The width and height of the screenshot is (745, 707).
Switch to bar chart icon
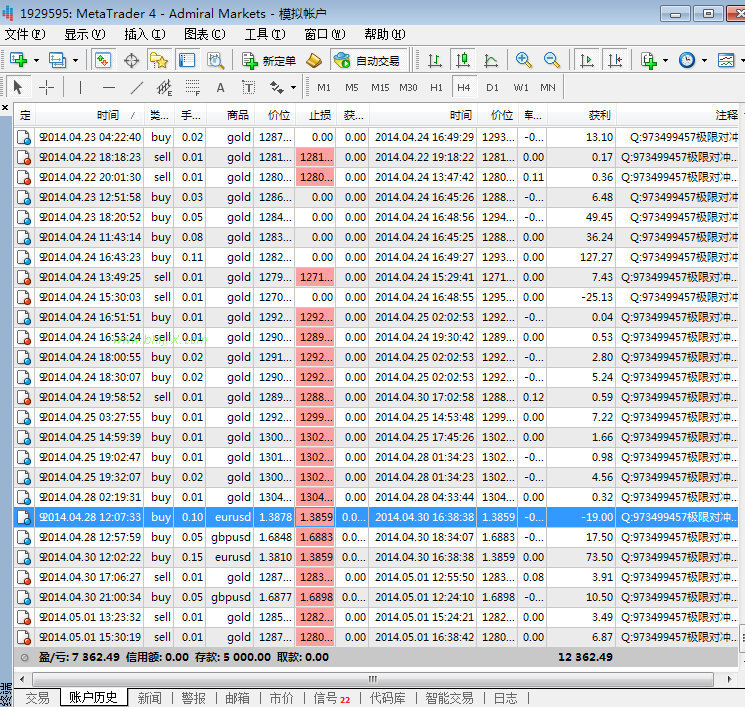pos(434,60)
